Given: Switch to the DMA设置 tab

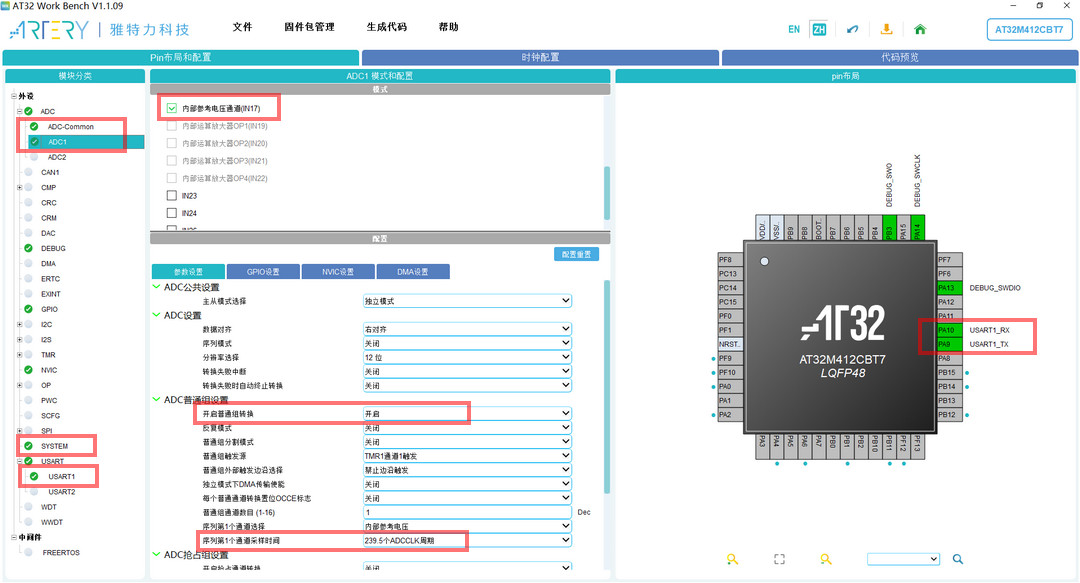Looking at the screenshot, I should point(413,272).
